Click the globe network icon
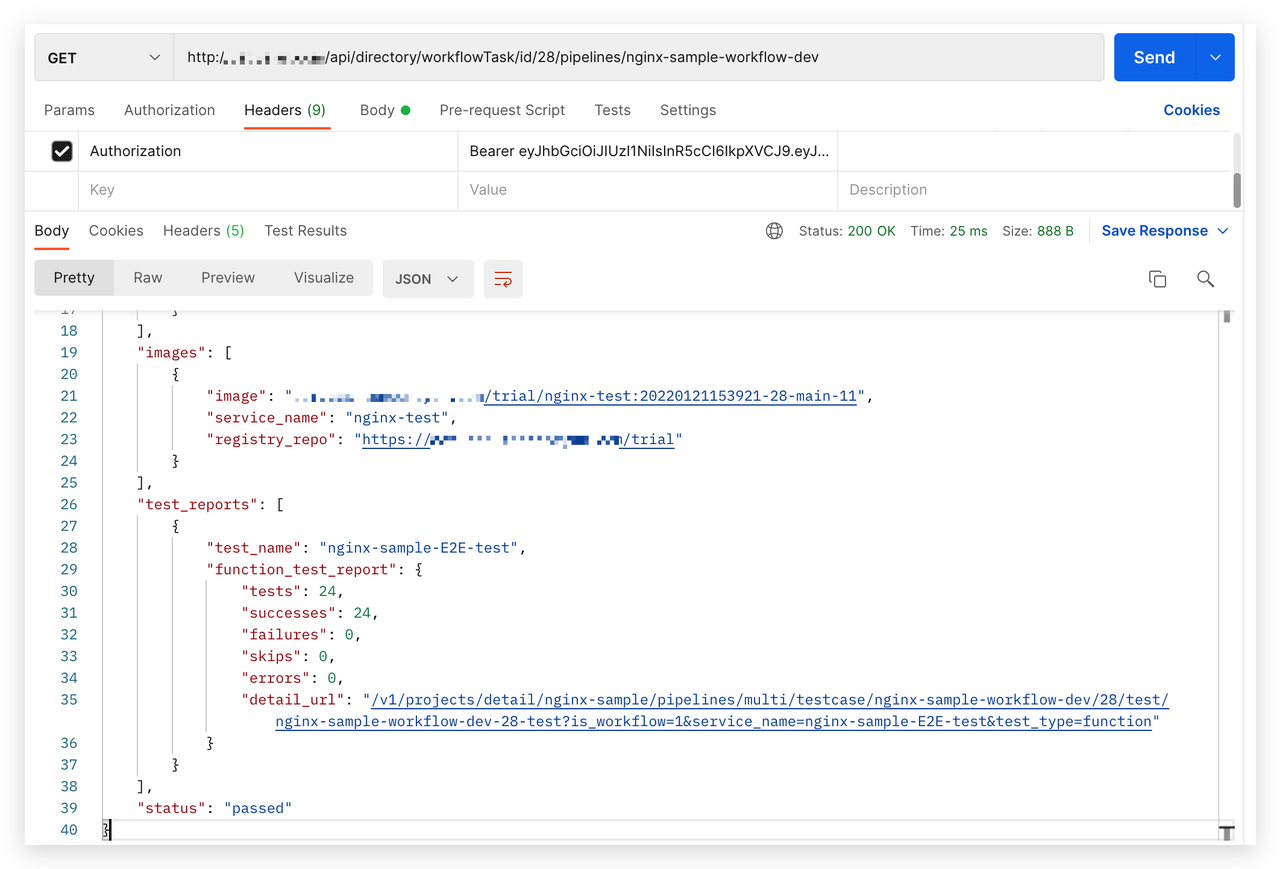This screenshot has height=869, width=1280. 774,231
